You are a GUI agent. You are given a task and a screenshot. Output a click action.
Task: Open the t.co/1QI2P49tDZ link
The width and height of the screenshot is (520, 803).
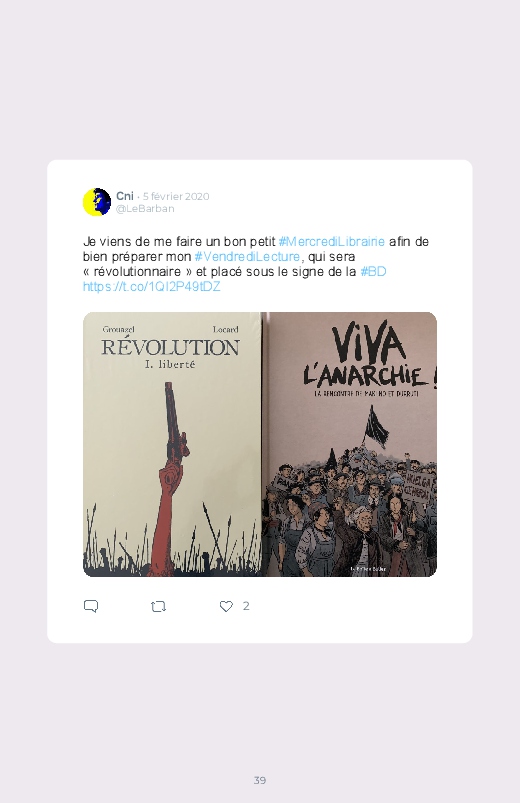[152, 286]
